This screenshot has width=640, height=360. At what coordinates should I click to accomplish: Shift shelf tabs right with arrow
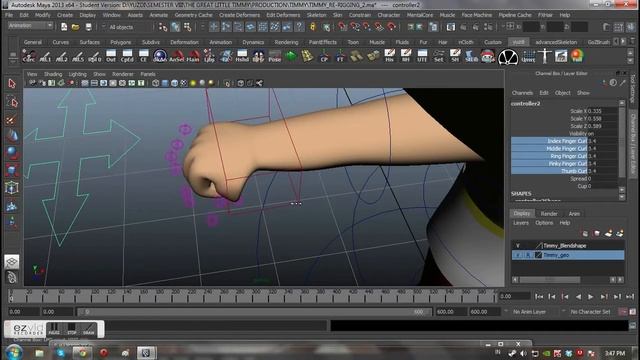tap(623, 42)
